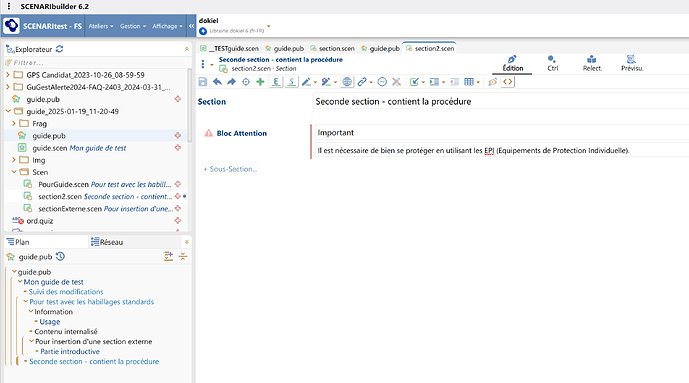Apply the underlined E emphasis style
The height and width of the screenshot is (383, 689).
tap(276, 82)
